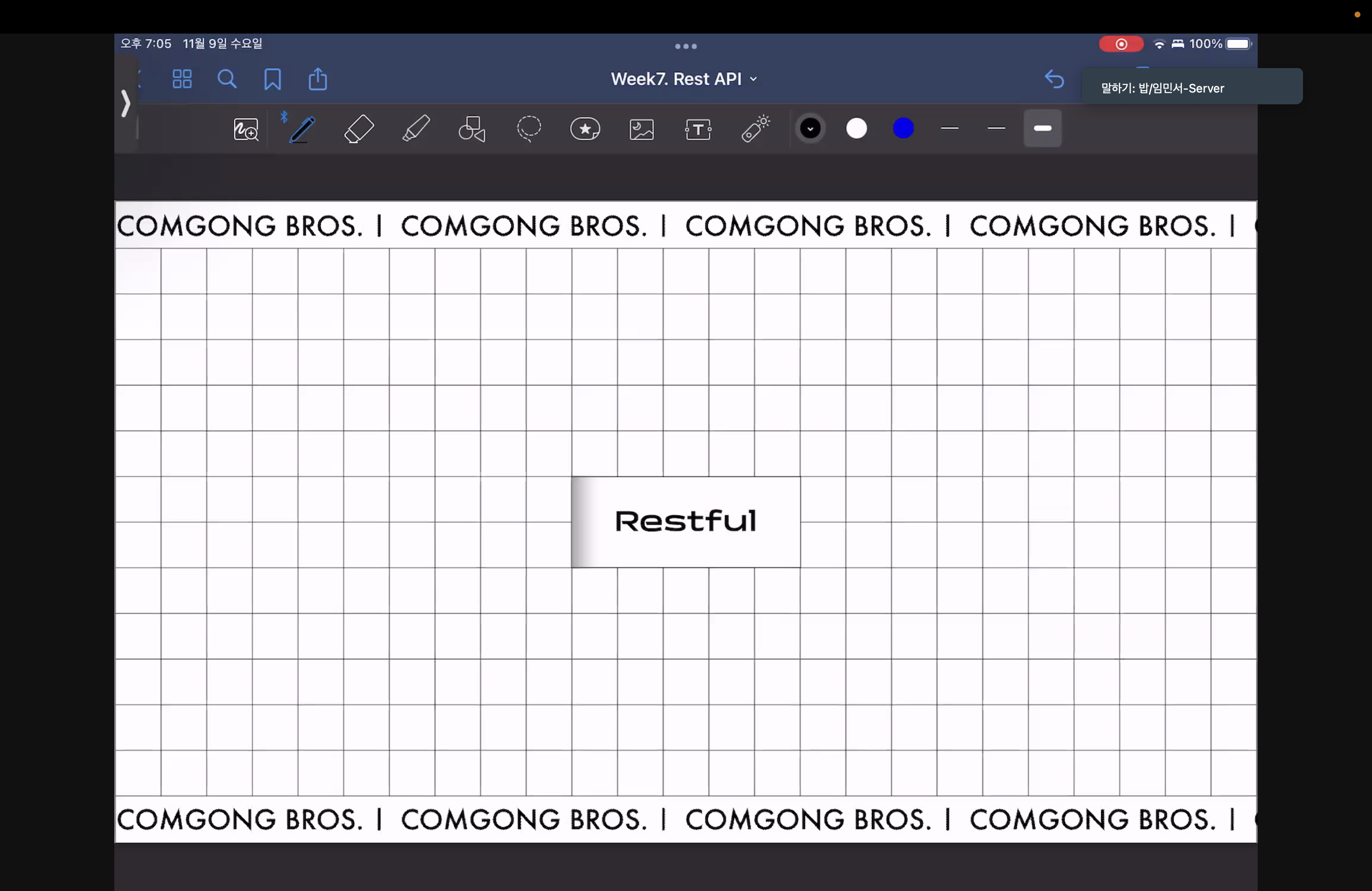Select the Eraser tool

click(358, 129)
